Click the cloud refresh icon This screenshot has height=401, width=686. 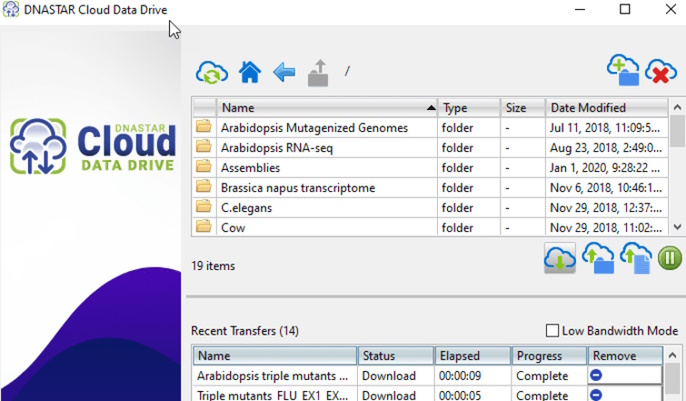pyautogui.click(x=212, y=73)
